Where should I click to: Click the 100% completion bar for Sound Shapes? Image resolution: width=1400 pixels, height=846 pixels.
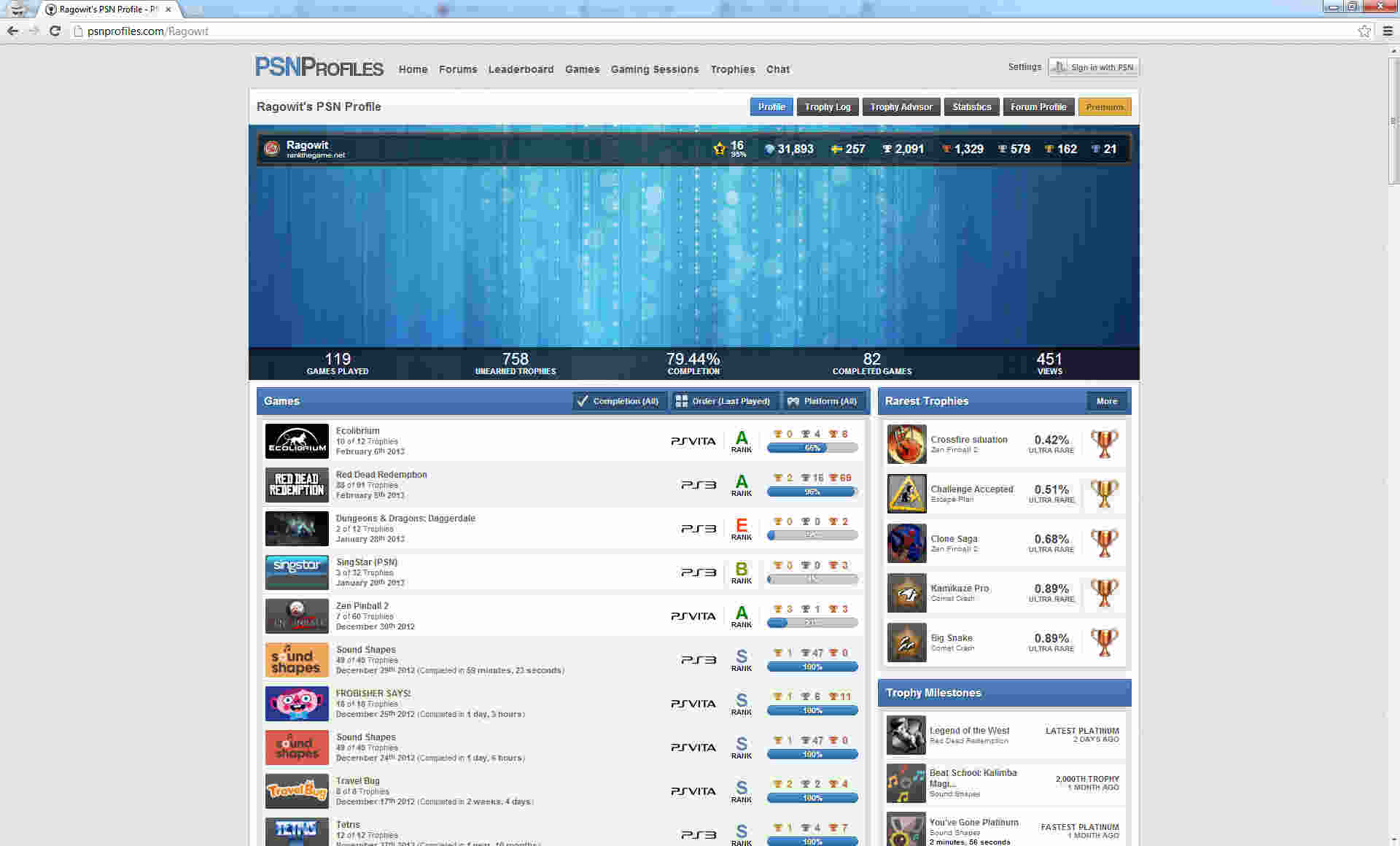(x=812, y=666)
